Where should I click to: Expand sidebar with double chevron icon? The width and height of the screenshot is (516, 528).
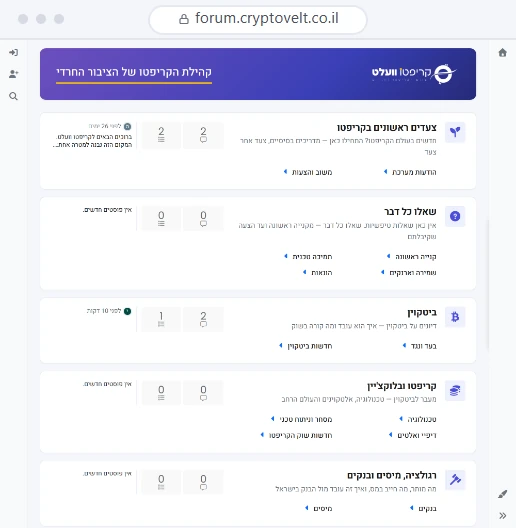click(503, 516)
